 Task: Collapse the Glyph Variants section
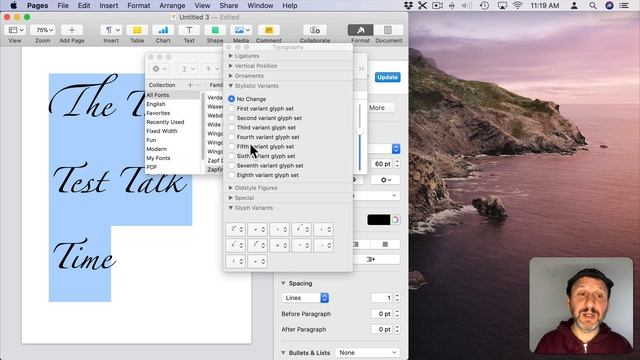(x=231, y=208)
